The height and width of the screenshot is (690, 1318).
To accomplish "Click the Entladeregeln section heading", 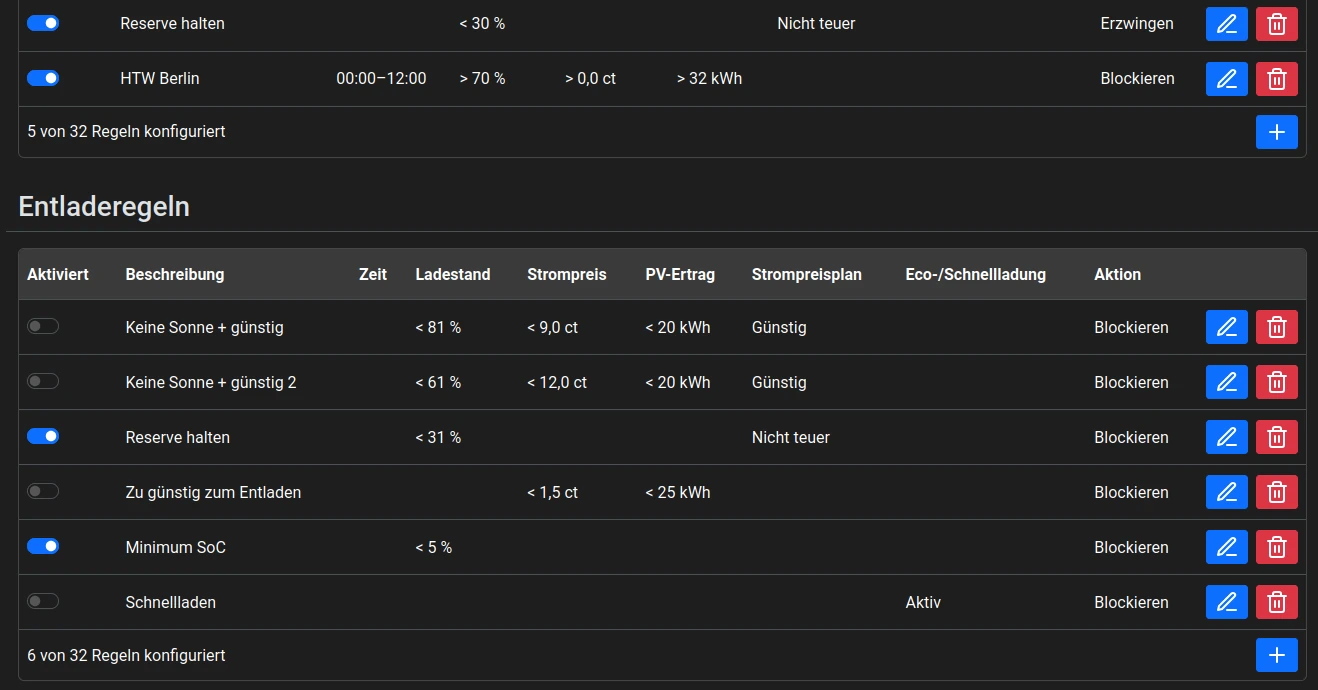I will [x=104, y=207].
